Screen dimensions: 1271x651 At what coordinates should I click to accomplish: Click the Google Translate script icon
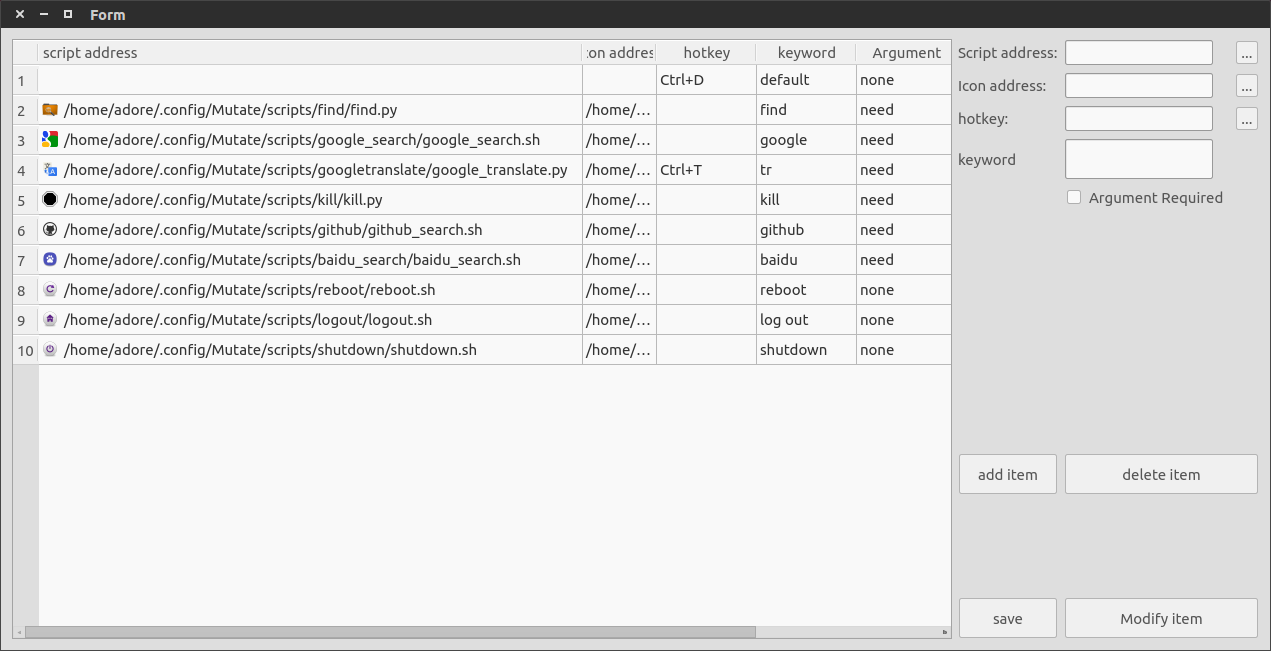pyautogui.click(x=50, y=170)
